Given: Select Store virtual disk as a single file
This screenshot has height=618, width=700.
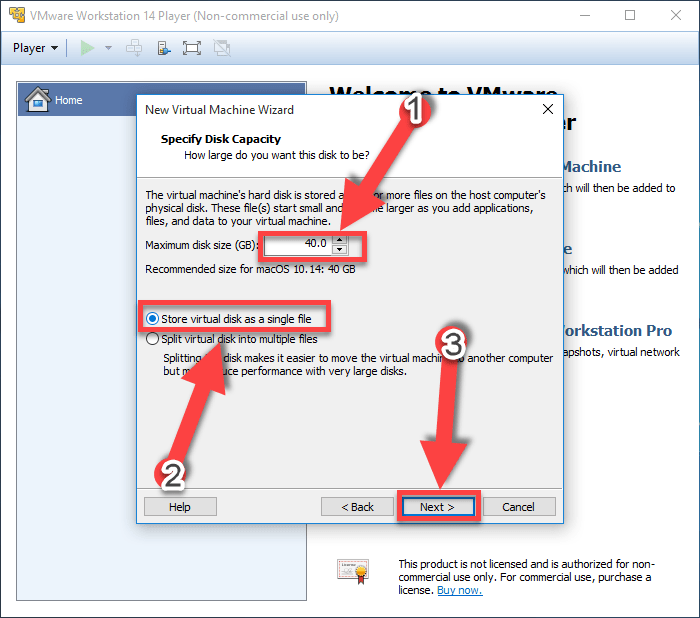Looking at the screenshot, I should tap(153, 319).
